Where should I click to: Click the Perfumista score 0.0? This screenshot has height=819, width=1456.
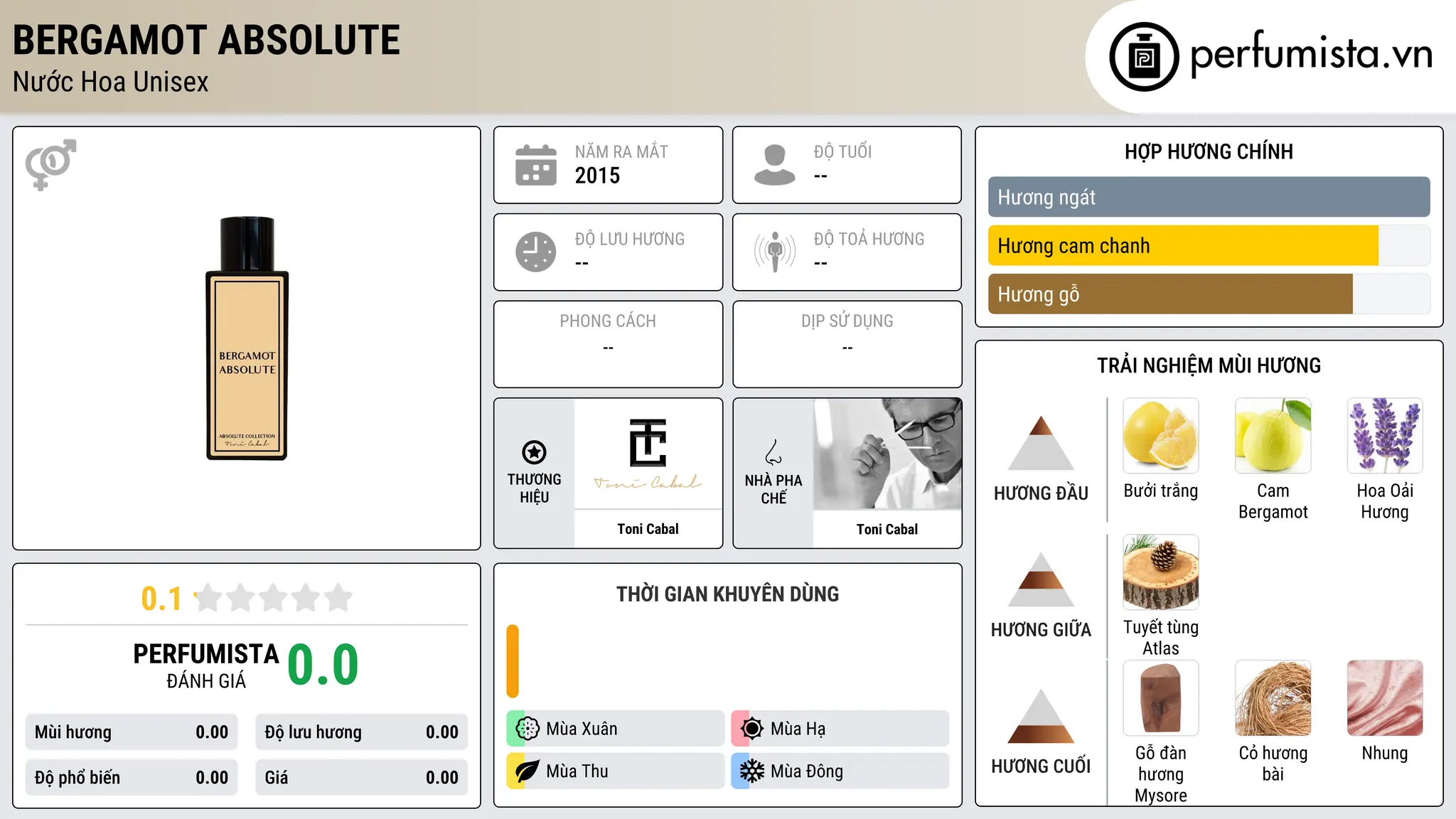point(323,665)
